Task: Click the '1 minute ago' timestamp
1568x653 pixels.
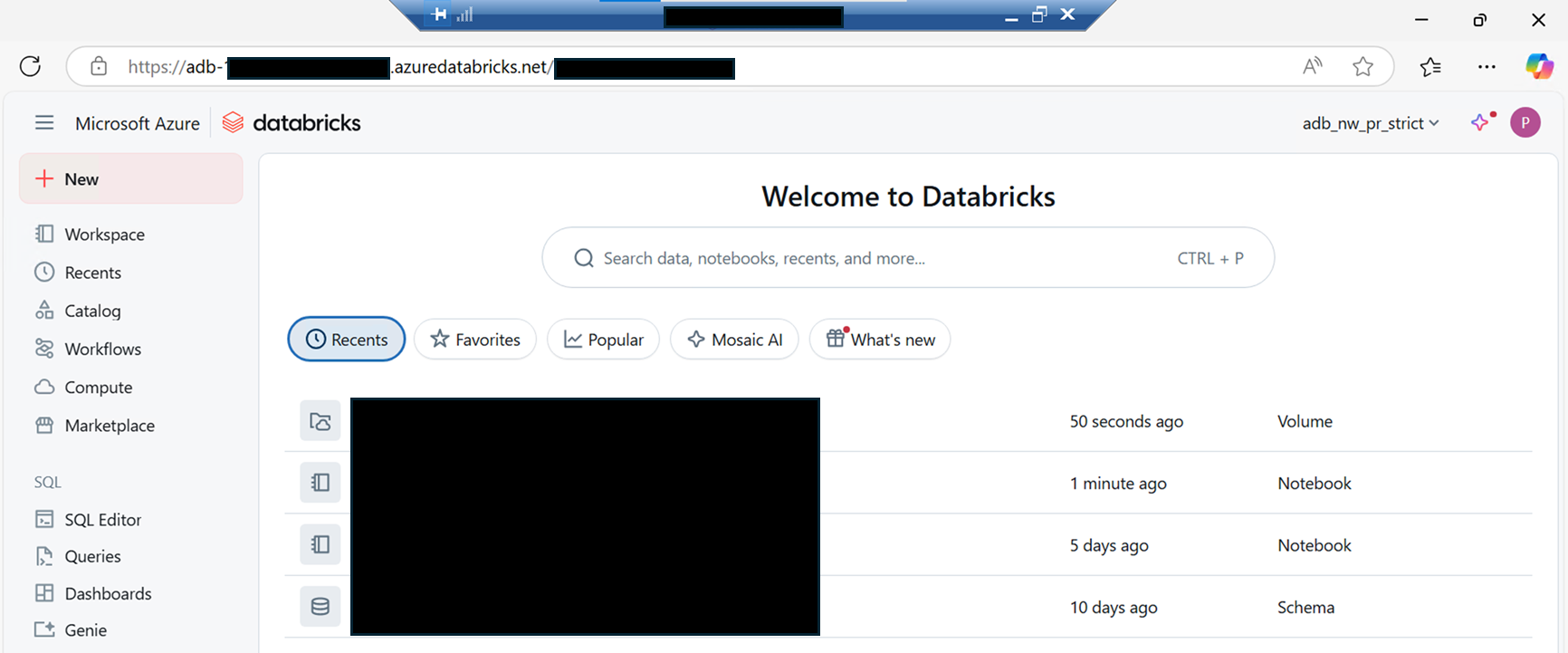Action: [1118, 483]
